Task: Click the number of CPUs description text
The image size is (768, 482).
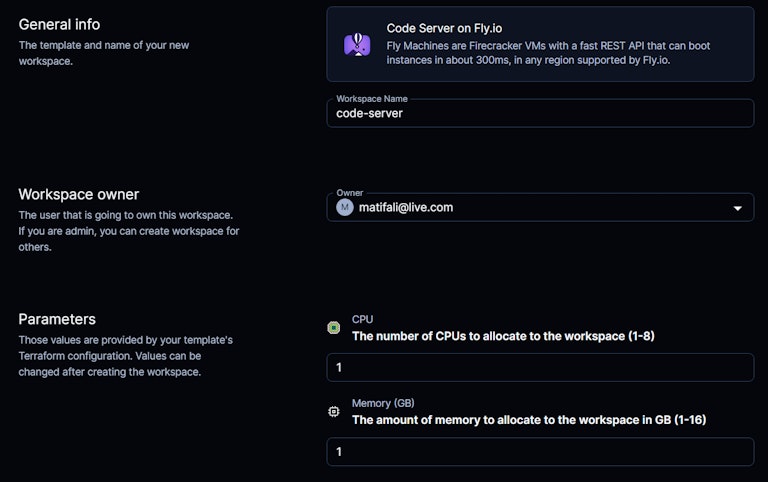Action: point(503,336)
